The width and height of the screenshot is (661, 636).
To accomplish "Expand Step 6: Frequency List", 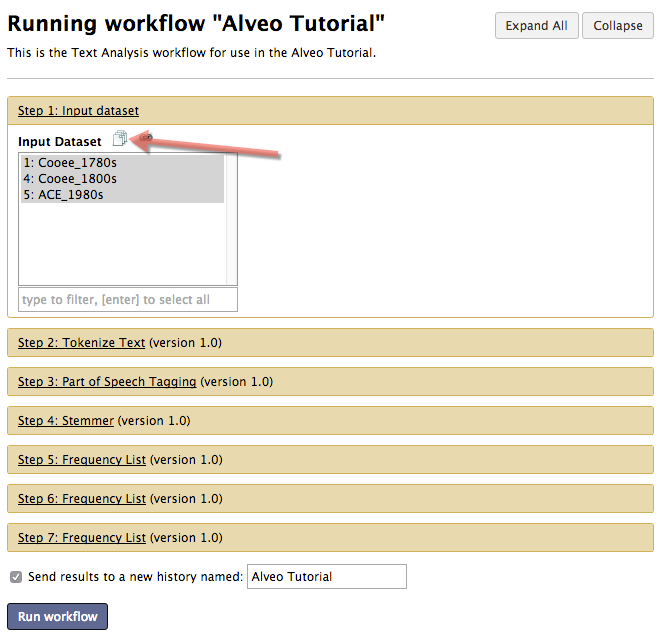I will (82, 499).
